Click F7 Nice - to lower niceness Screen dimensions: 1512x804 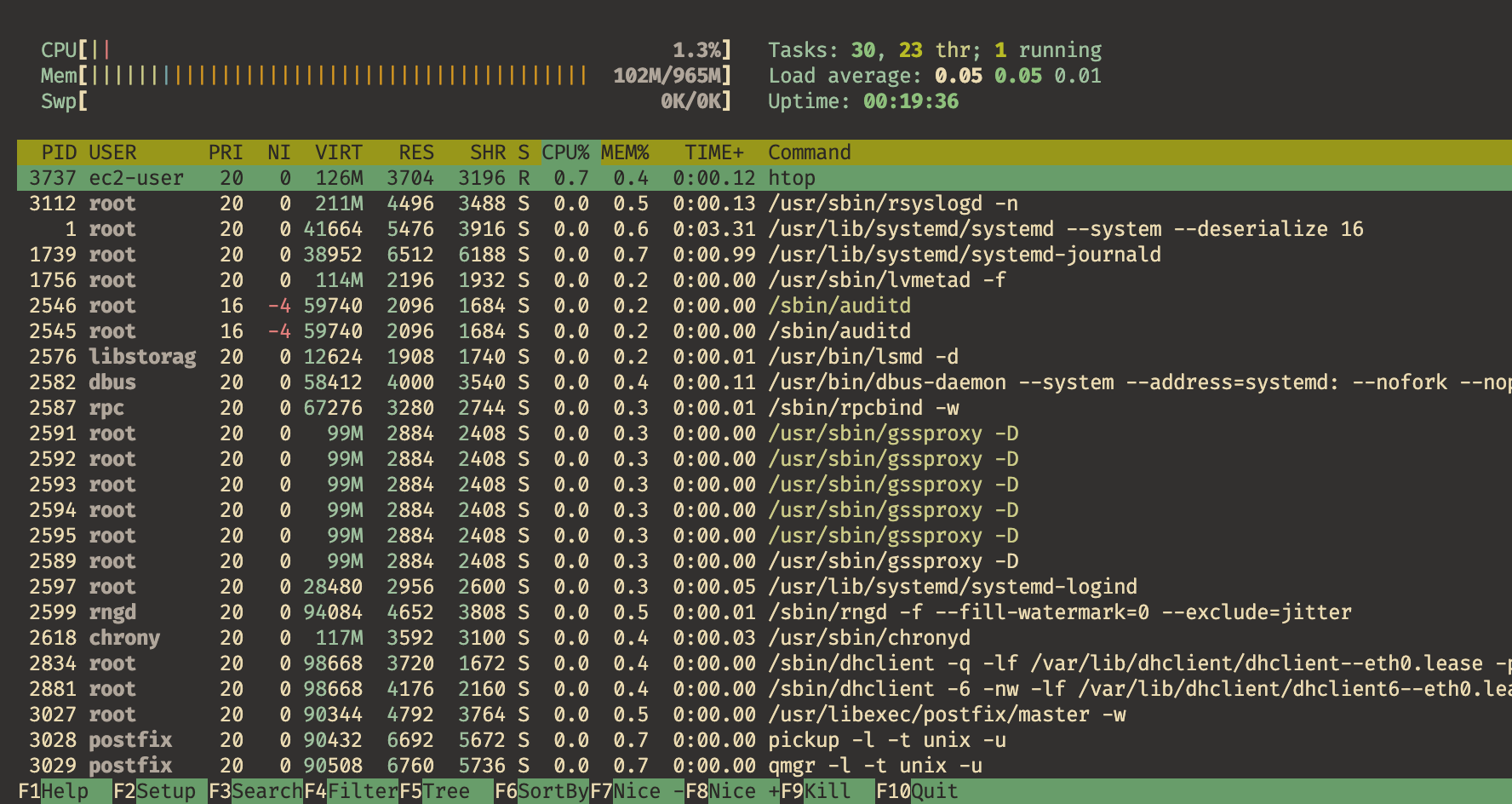[x=637, y=791]
